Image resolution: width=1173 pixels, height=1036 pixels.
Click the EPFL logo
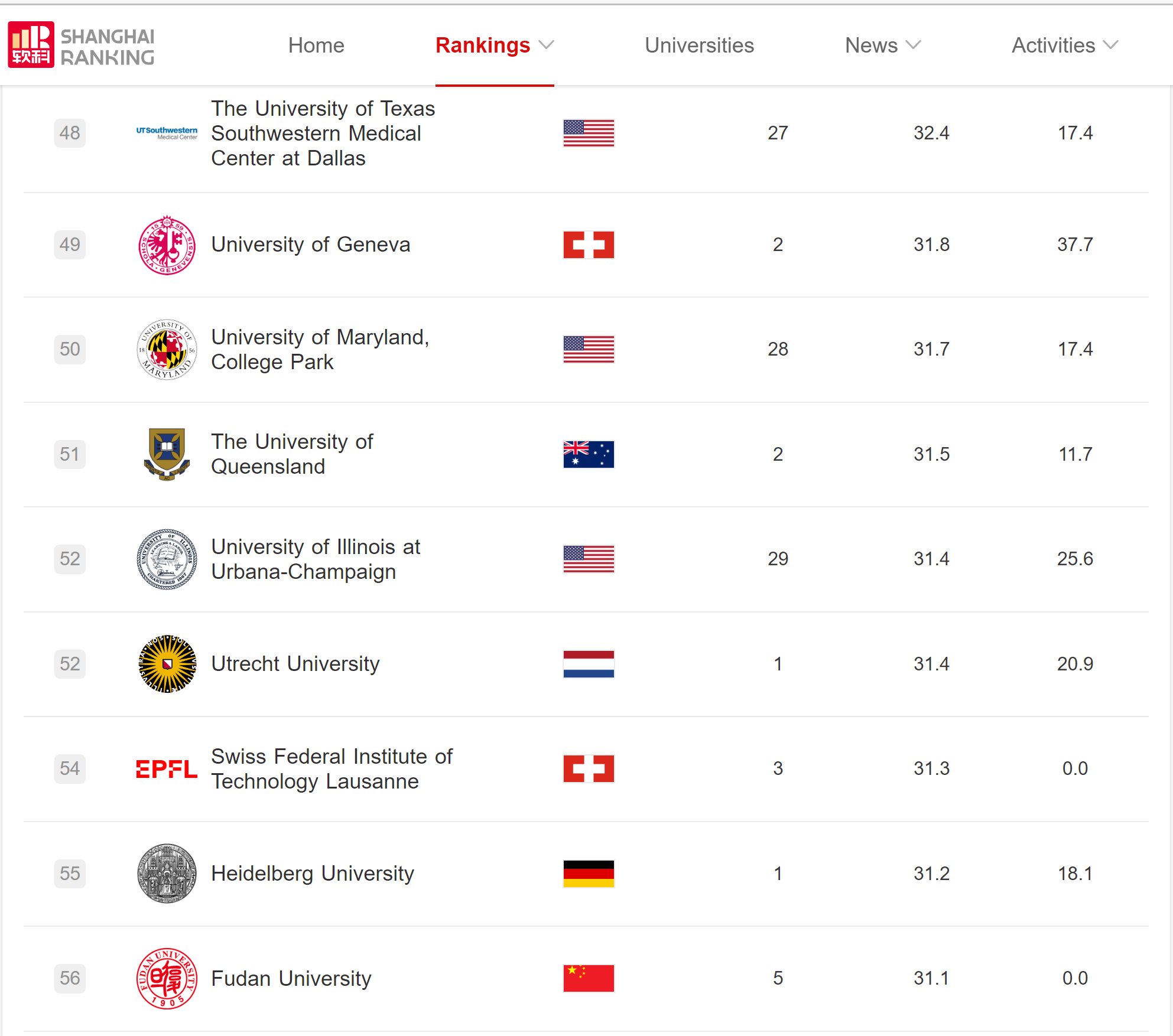coord(167,768)
